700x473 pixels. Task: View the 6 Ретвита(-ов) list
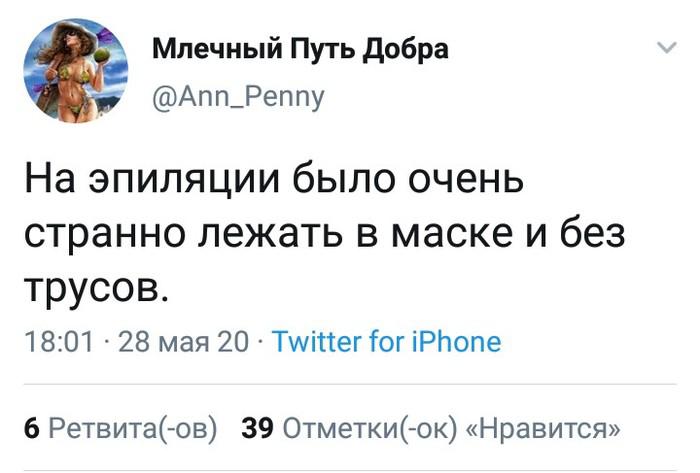point(120,429)
